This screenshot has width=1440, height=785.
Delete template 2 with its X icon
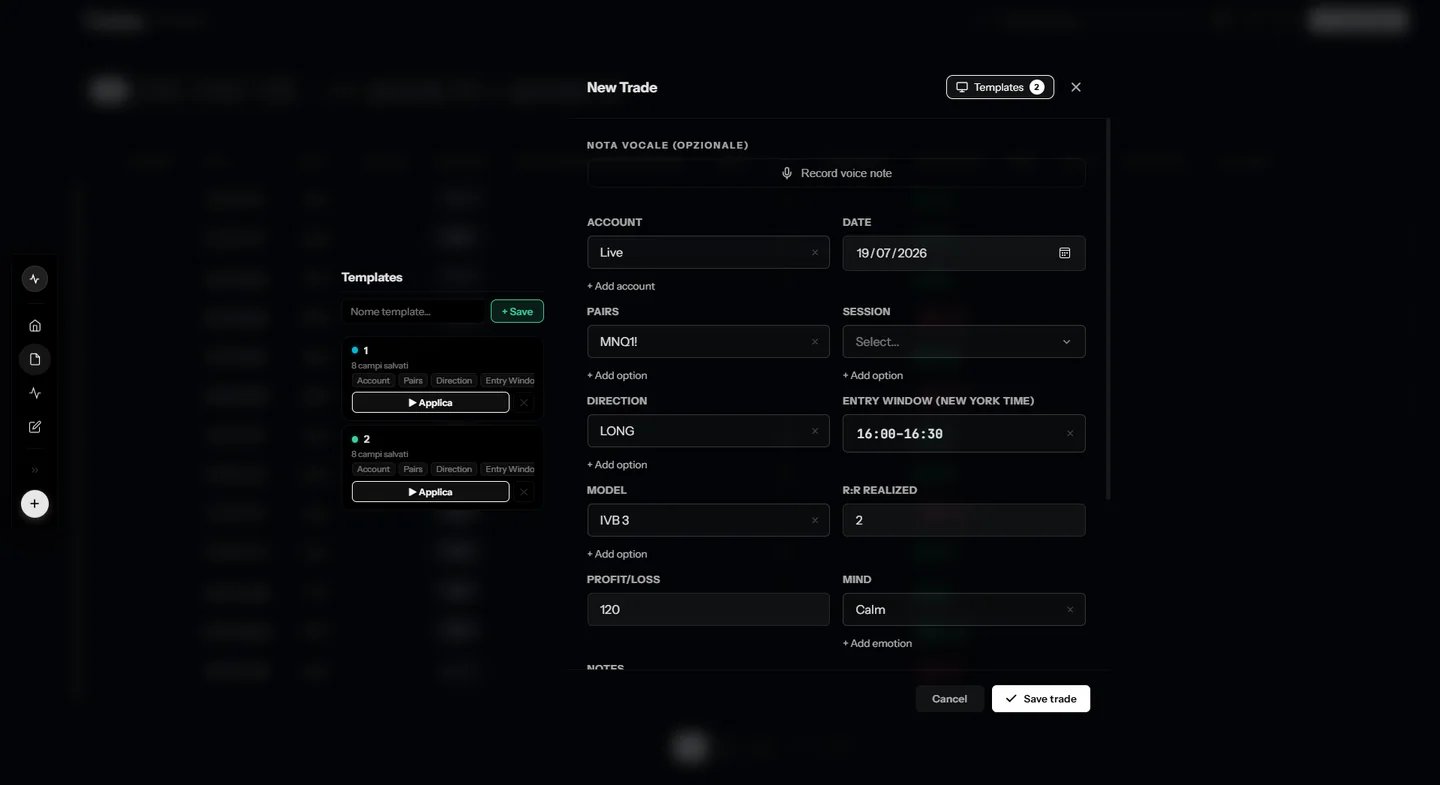524,491
